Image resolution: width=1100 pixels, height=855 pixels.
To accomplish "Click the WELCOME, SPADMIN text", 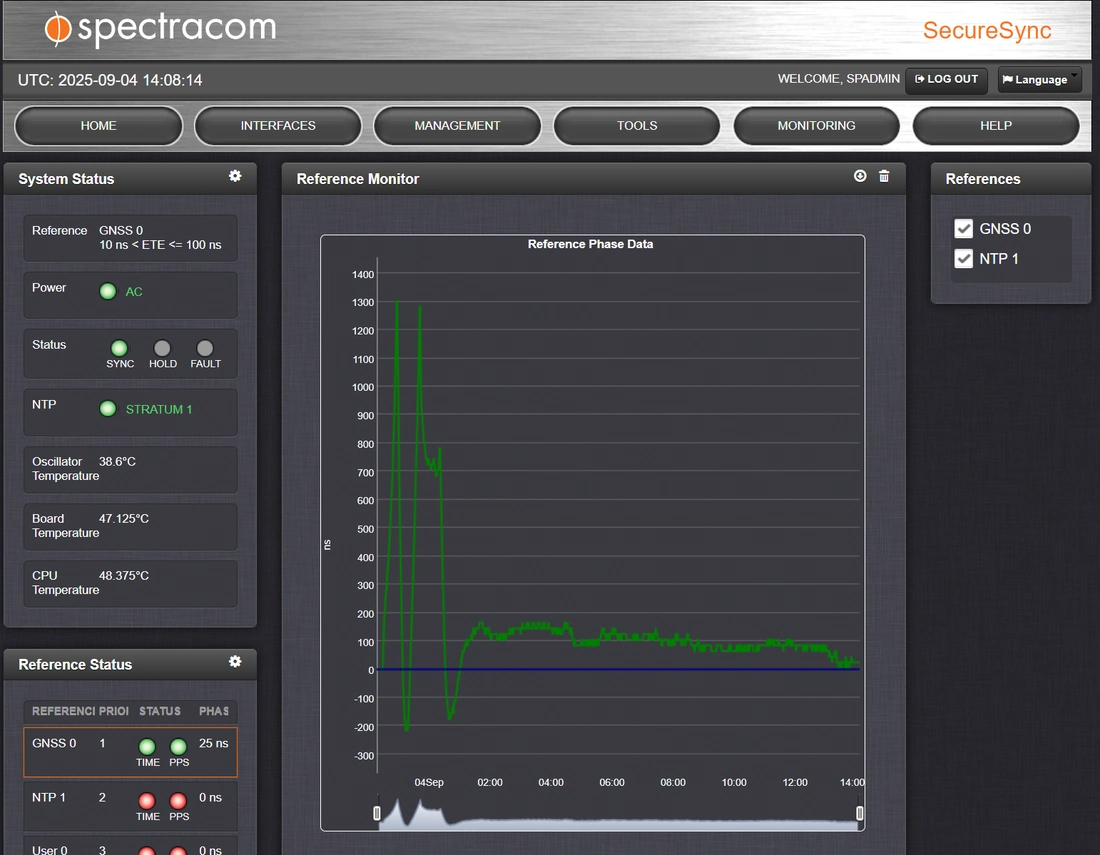I will pos(838,79).
